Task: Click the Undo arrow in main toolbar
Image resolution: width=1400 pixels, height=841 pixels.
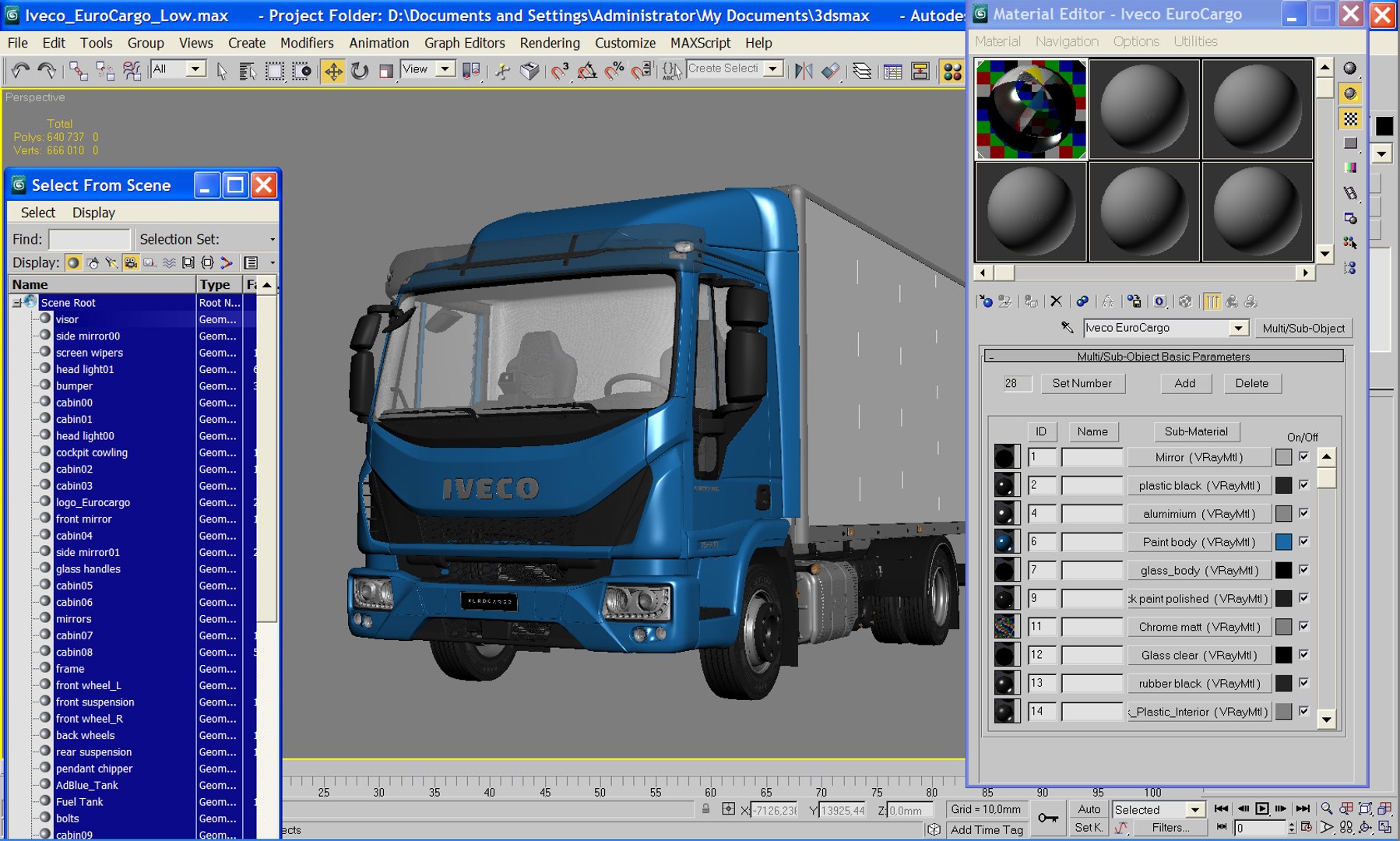Action: click(19, 71)
